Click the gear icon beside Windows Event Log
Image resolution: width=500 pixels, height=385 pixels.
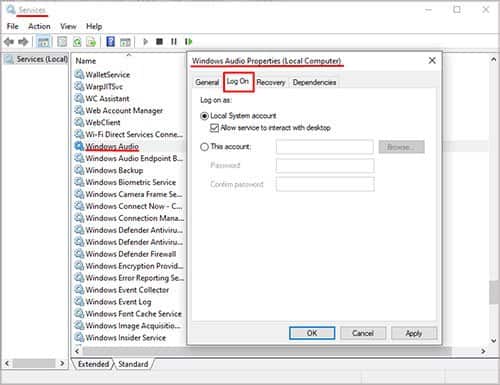tap(79, 301)
